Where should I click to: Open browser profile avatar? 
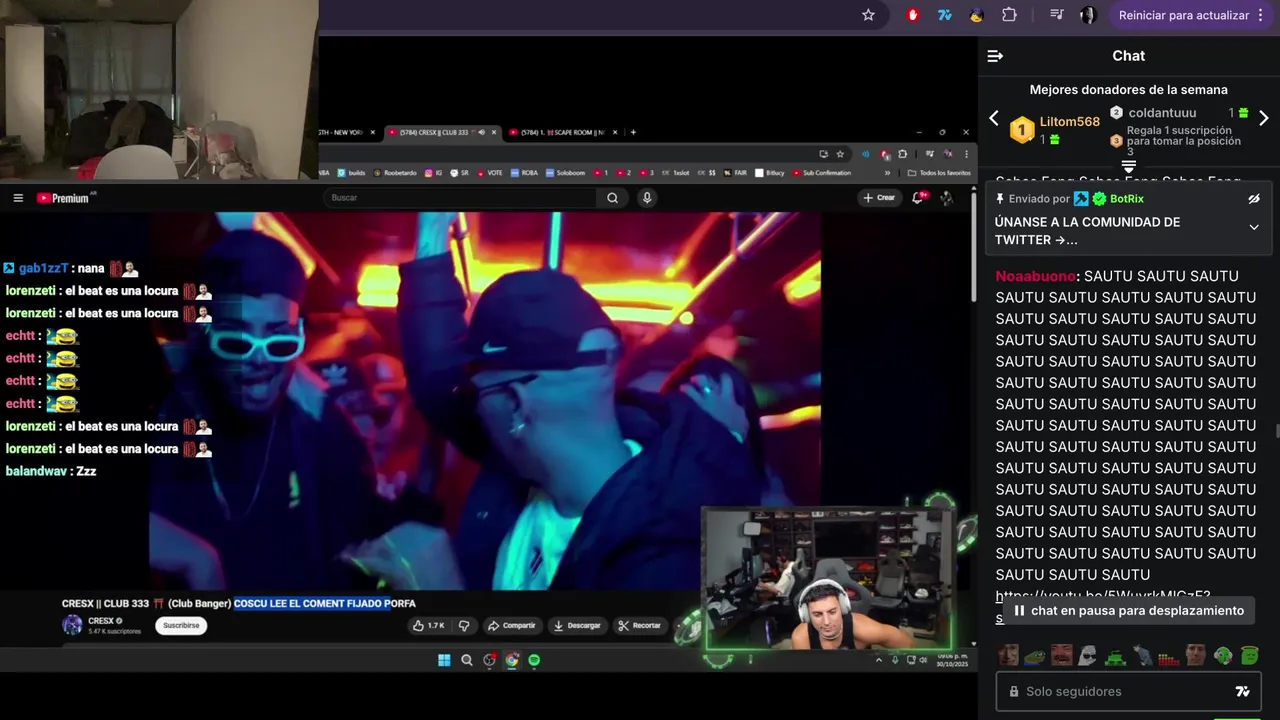coord(1088,15)
